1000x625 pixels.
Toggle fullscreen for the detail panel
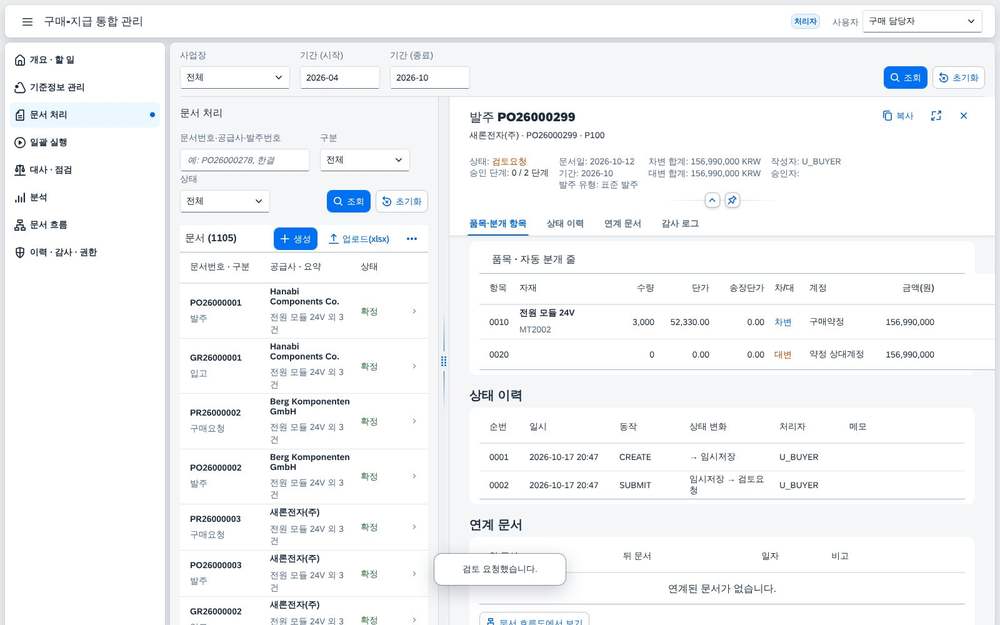click(x=936, y=116)
